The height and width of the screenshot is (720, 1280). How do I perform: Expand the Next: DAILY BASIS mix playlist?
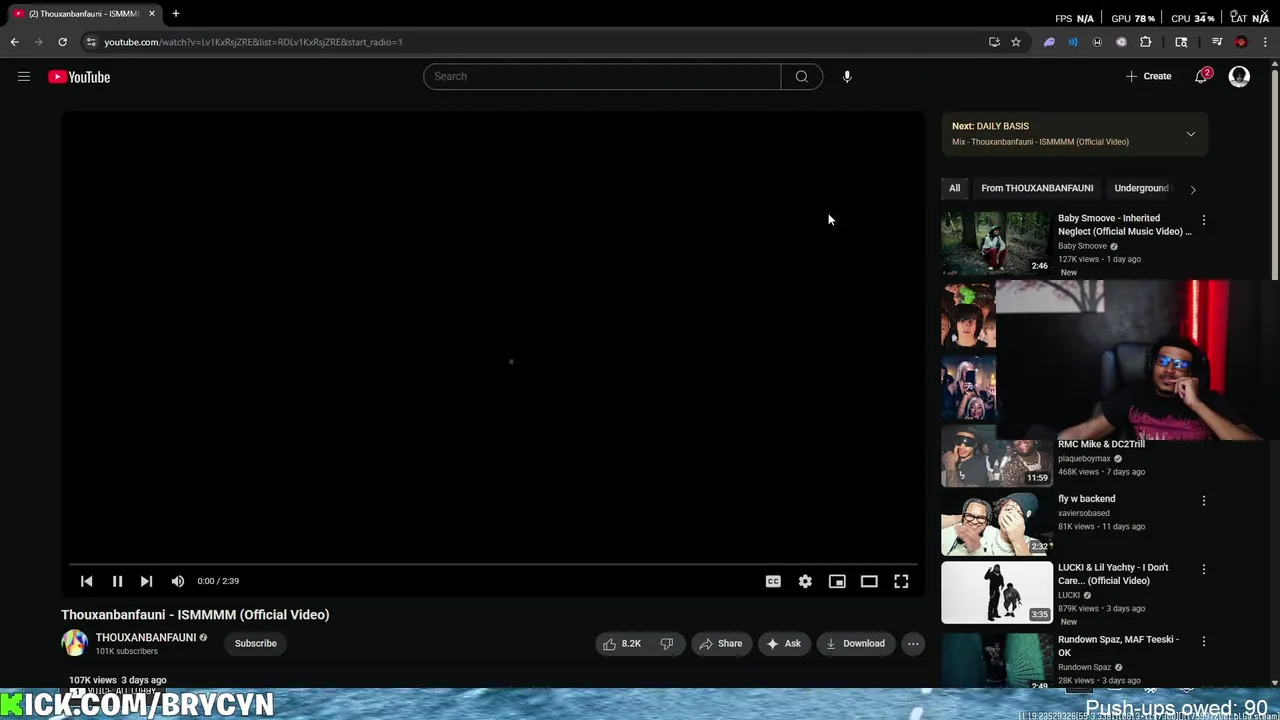coord(1190,134)
